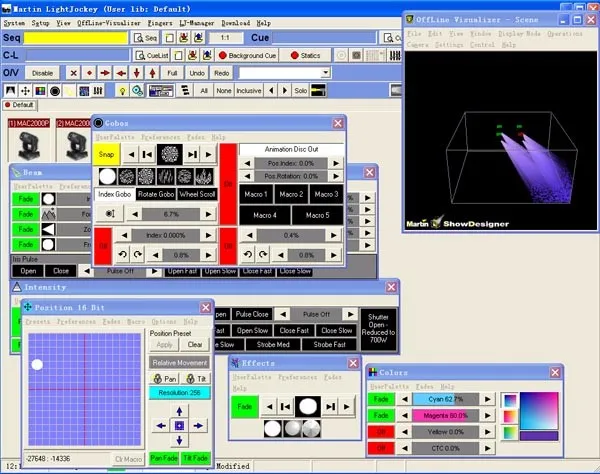Screen dimensions: 600x474
Task: Open the gobo control toolbar icon
Action: point(55,91)
